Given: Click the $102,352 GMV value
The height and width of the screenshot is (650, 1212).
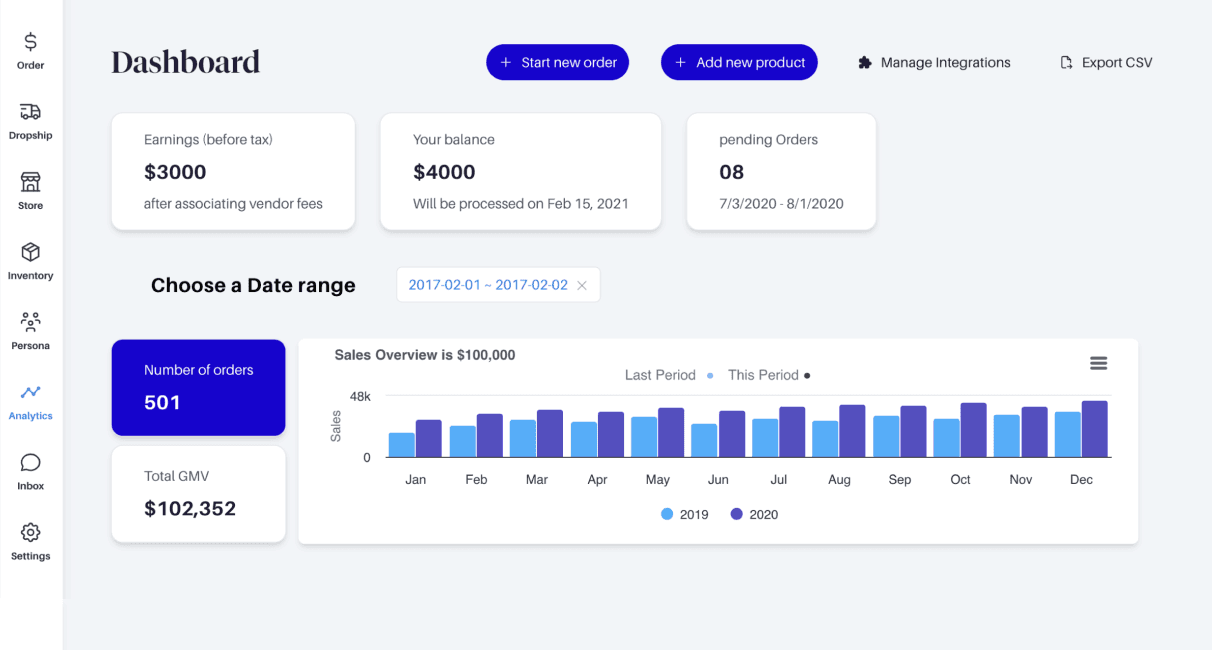Looking at the screenshot, I should (x=190, y=508).
